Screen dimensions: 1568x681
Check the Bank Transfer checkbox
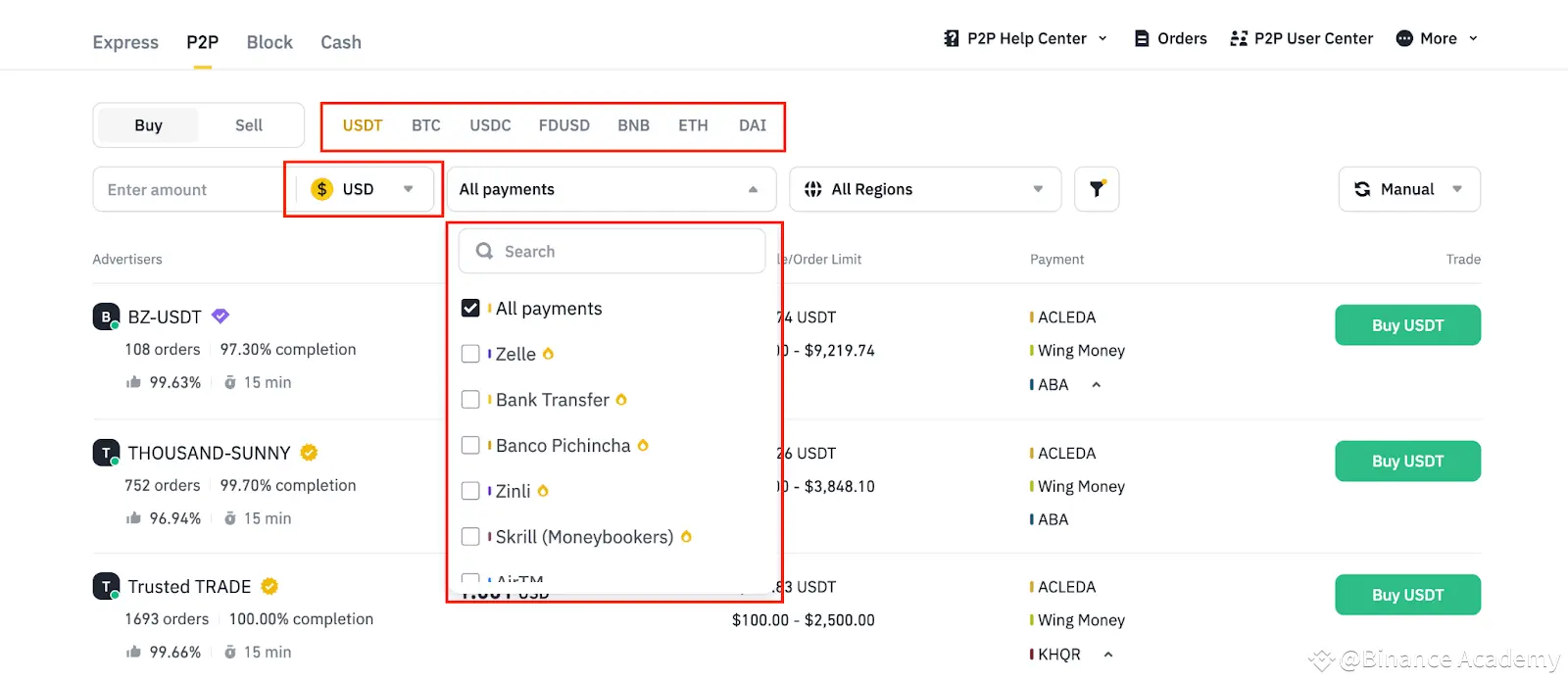coord(470,400)
